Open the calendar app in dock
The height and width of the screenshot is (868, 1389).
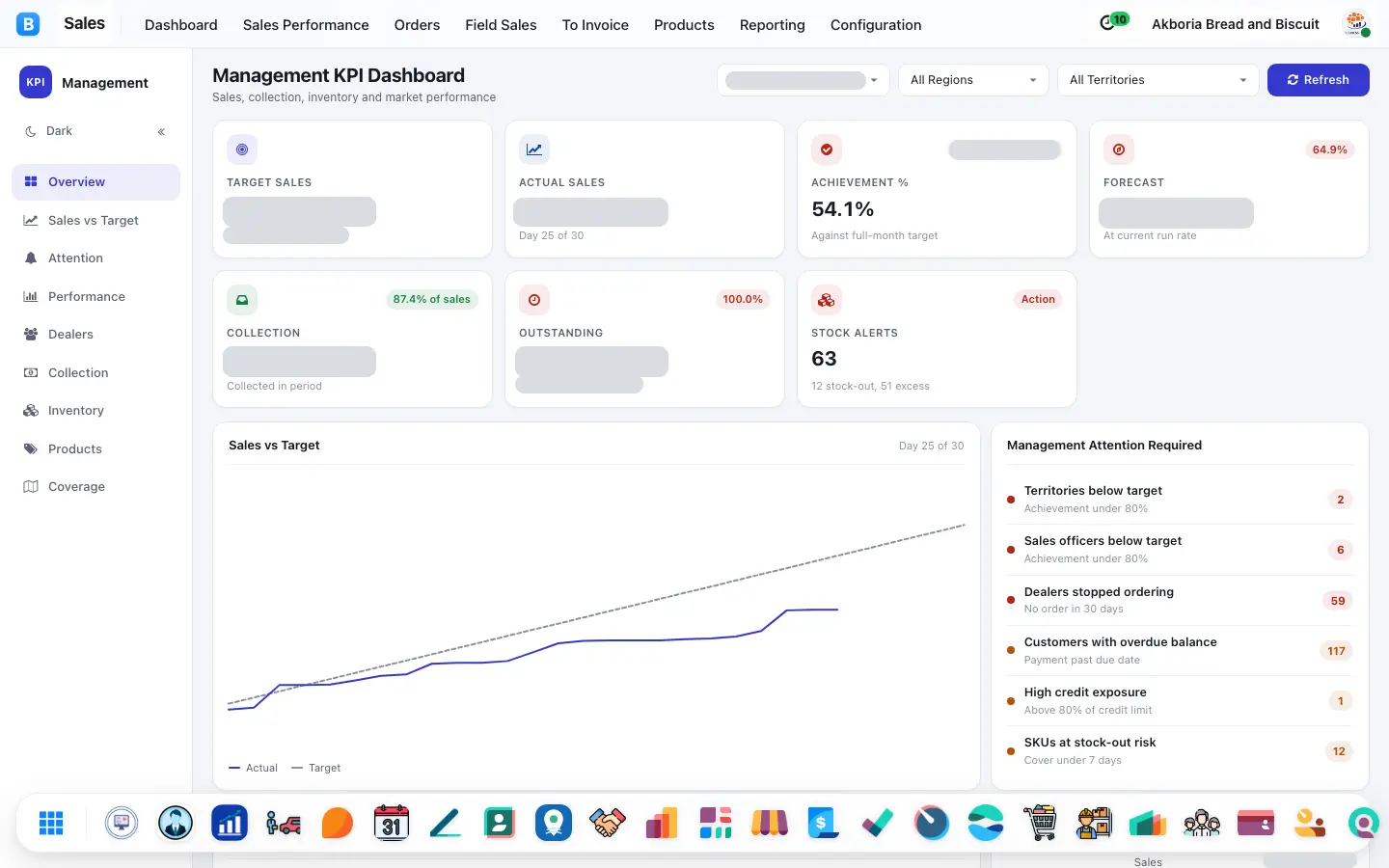pyautogui.click(x=392, y=823)
